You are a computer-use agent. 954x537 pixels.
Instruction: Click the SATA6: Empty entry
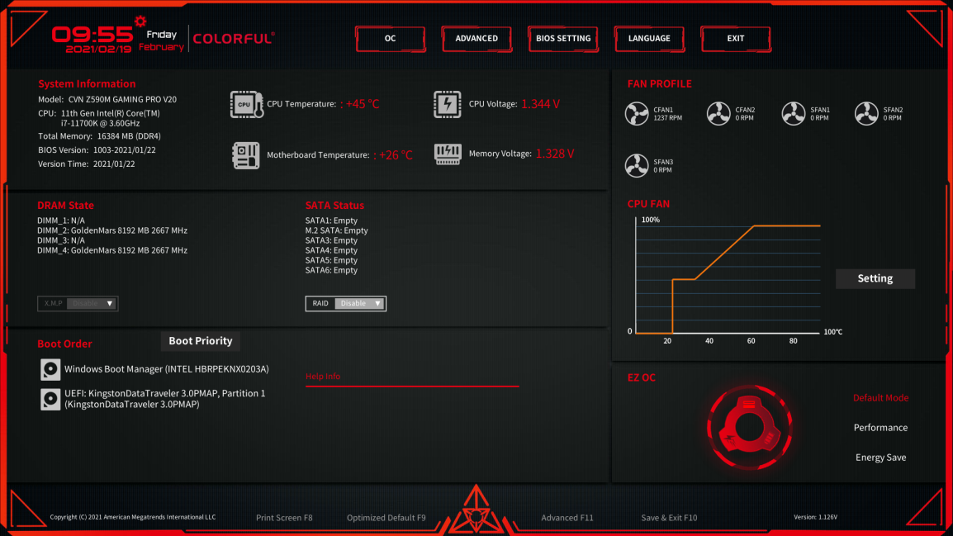331,270
